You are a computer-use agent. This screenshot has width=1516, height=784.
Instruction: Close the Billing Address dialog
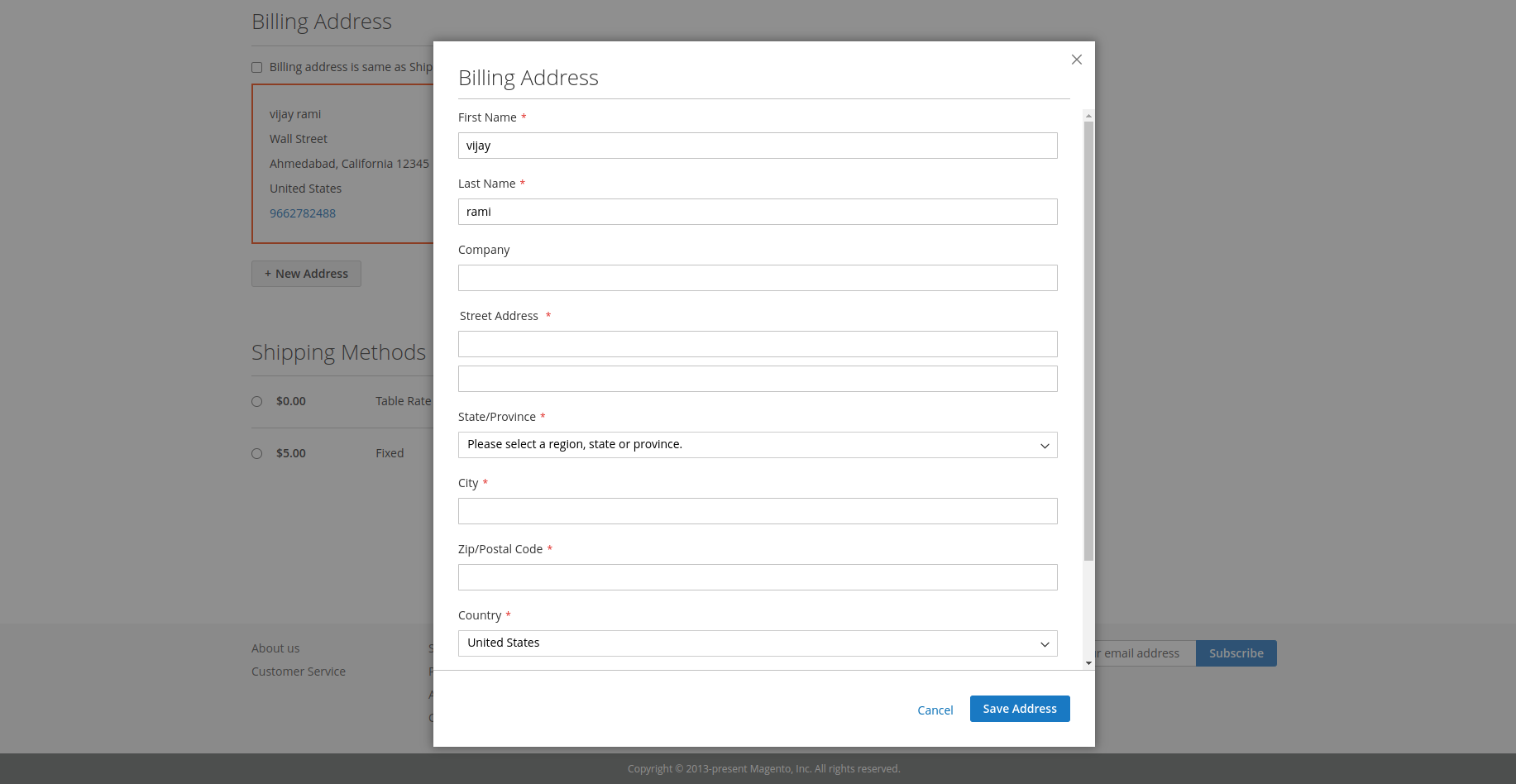click(x=1076, y=60)
